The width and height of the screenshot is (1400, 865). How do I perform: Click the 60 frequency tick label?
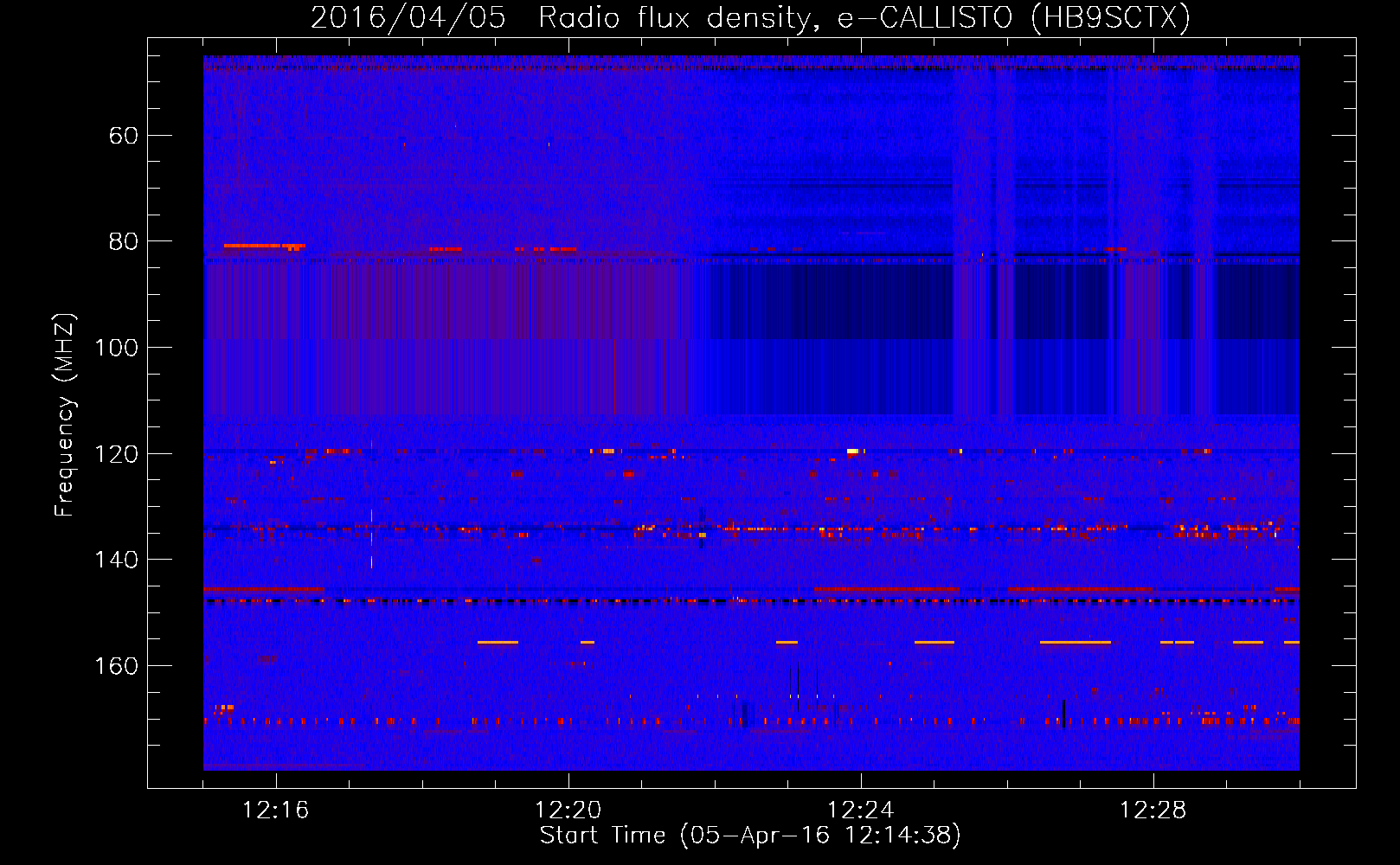(124, 136)
